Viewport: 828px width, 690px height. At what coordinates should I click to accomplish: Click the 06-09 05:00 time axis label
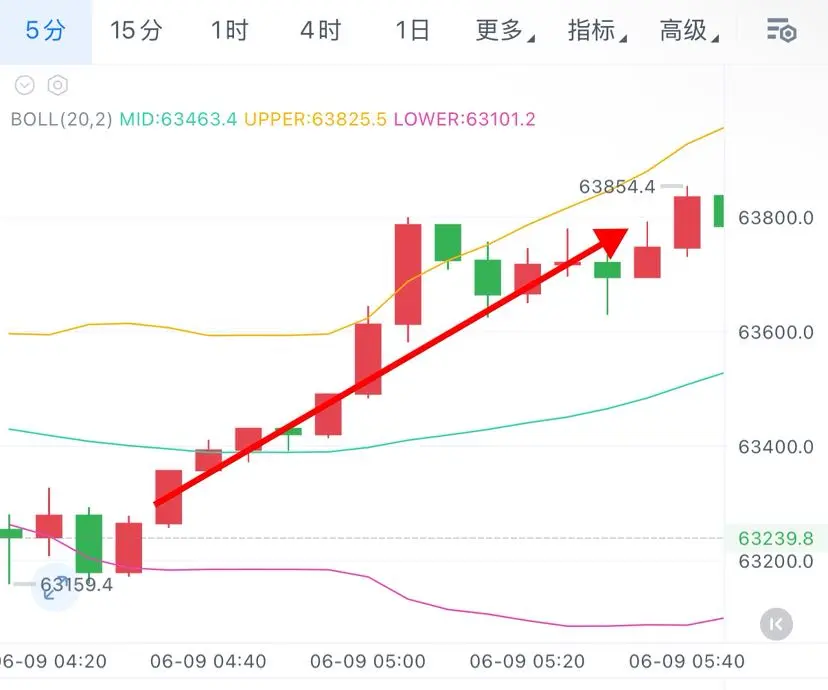[x=368, y=661]
